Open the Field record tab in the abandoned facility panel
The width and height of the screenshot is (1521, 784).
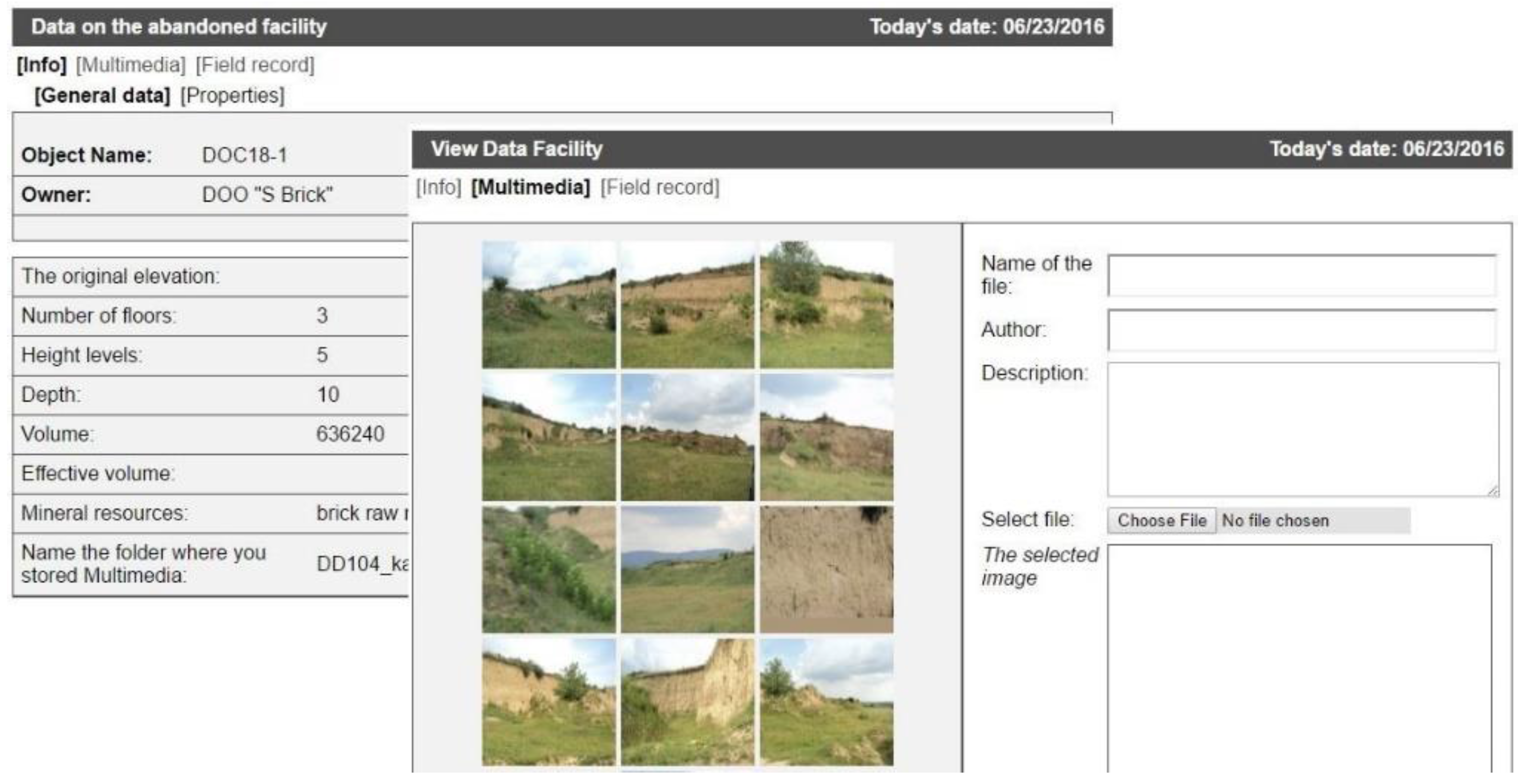click(x=254, y=65)
